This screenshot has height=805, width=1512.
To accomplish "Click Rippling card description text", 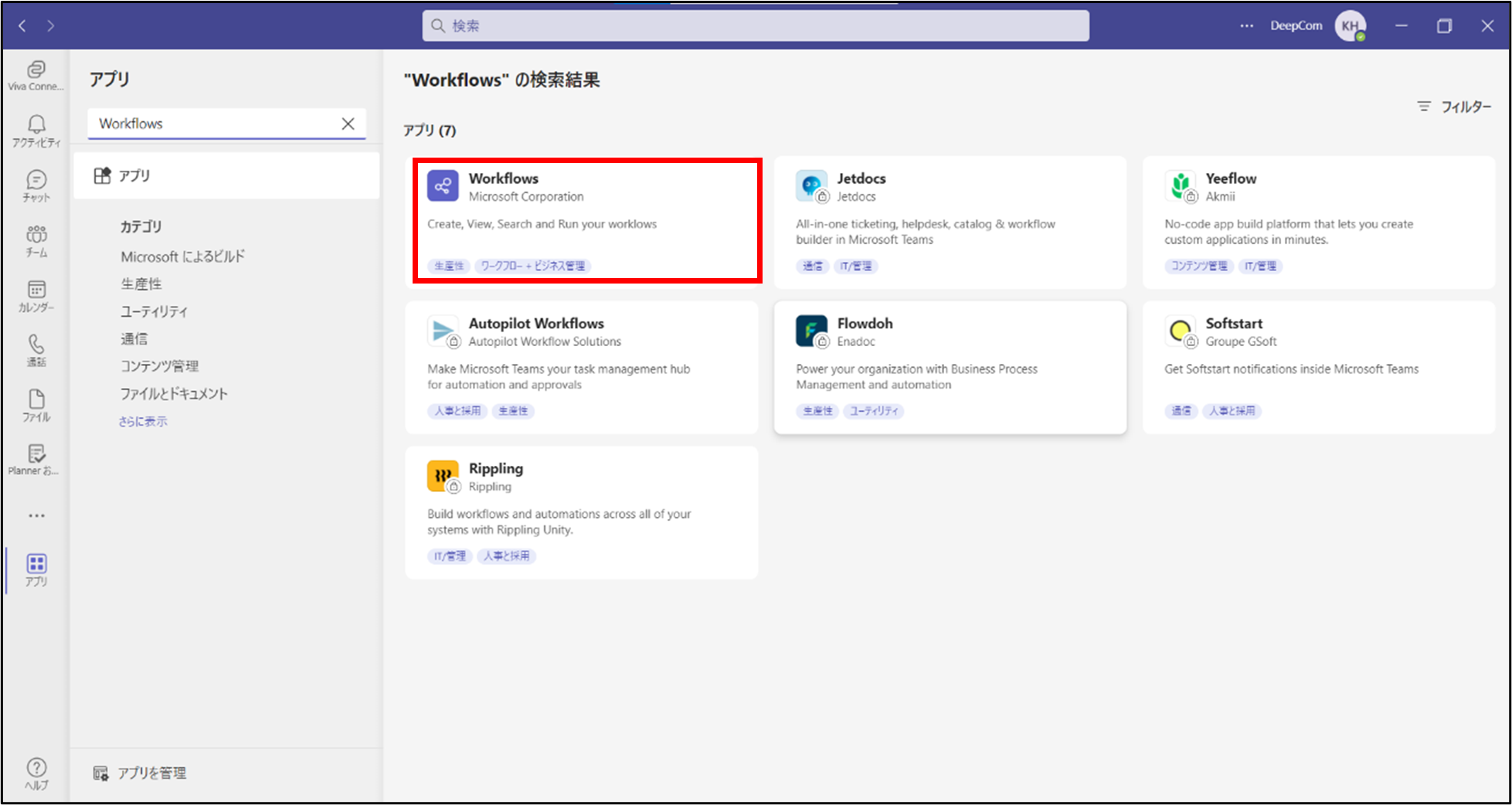I will pyautogui.click(x=559, y=521).
